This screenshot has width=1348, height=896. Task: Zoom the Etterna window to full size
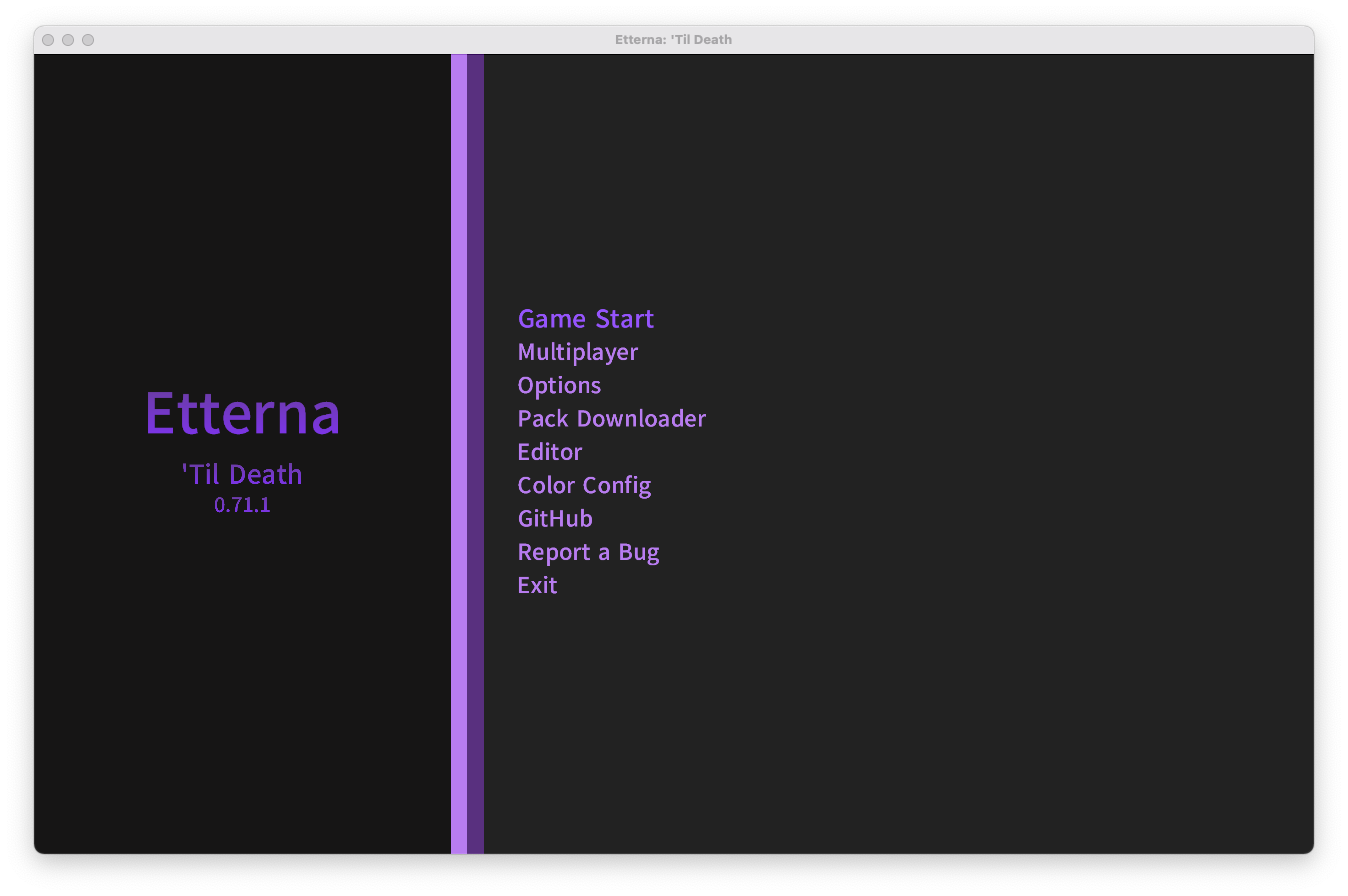pos(88,40)
